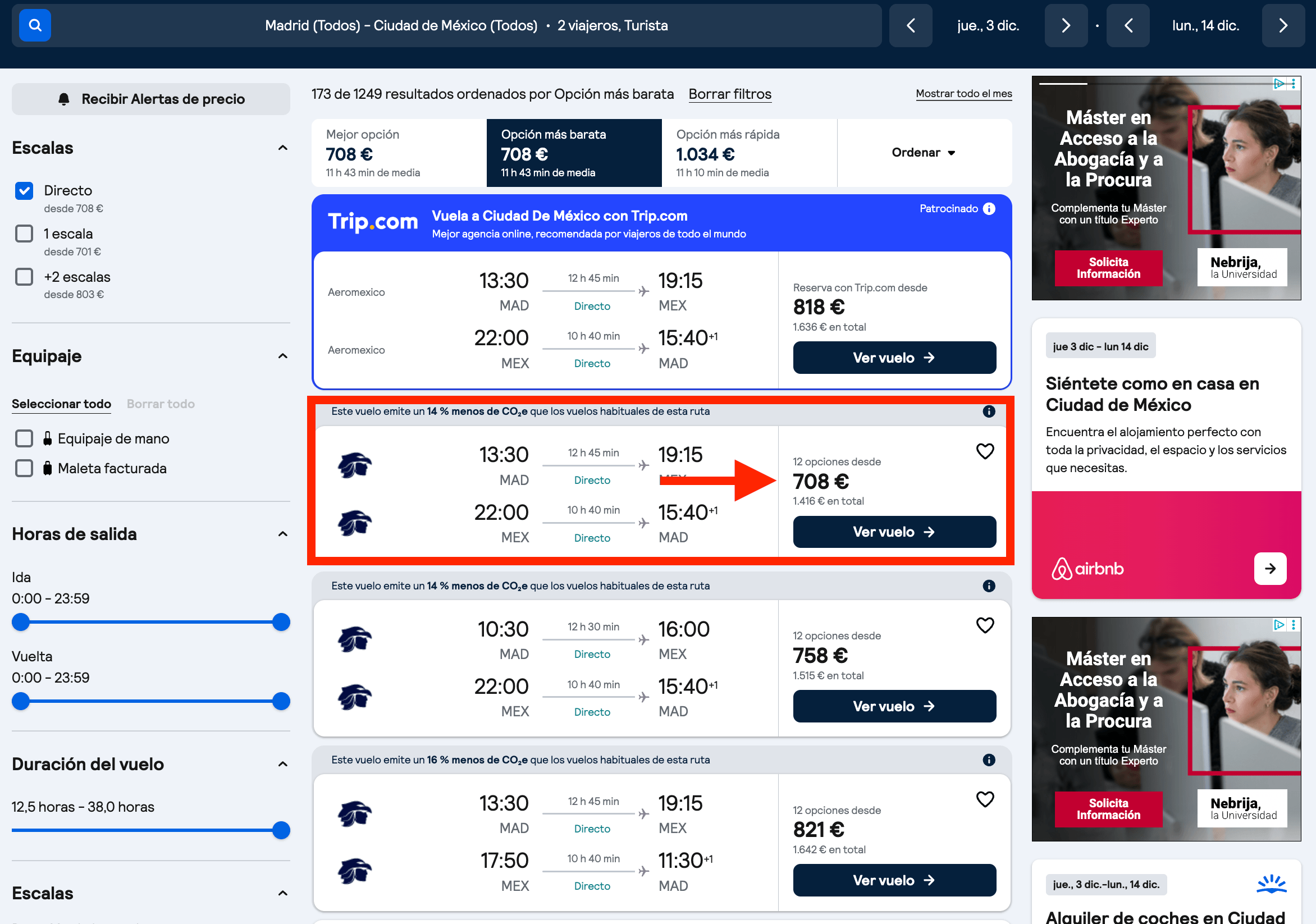Check the Equipaje de mano option
The width and height of the screenshot is (1316, 924).
click(24, 438)
